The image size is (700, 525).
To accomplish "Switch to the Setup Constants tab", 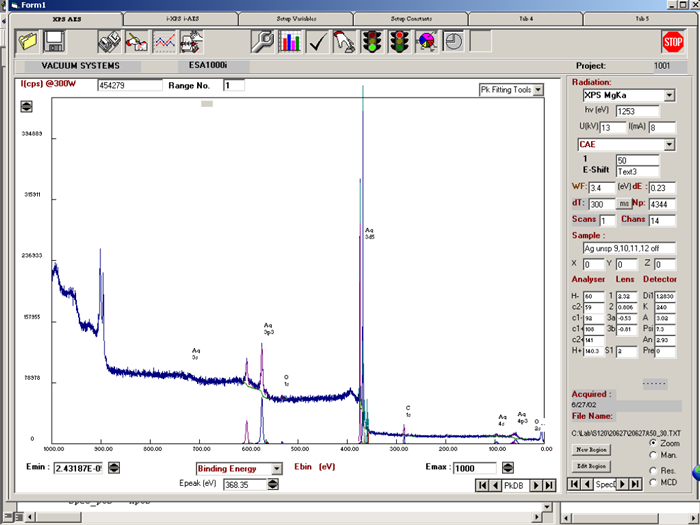I will (x=412, y=18).
